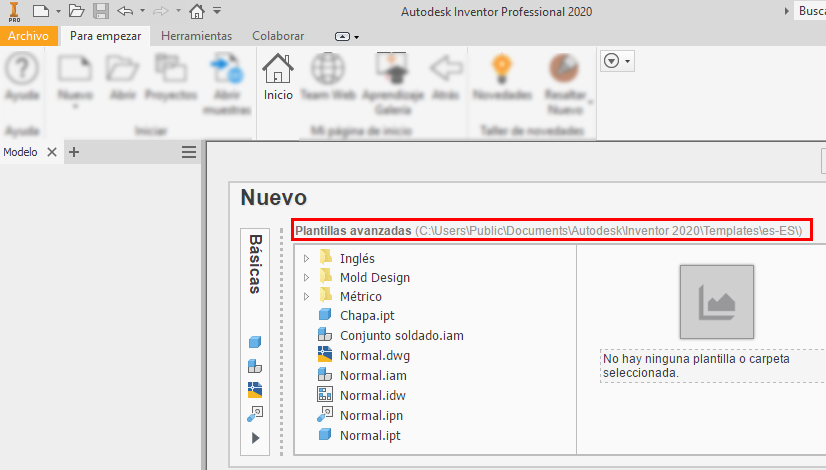Click the Abrir ribbon button
This screenshot has width=826, height=470.
click(x=122, y=77)
